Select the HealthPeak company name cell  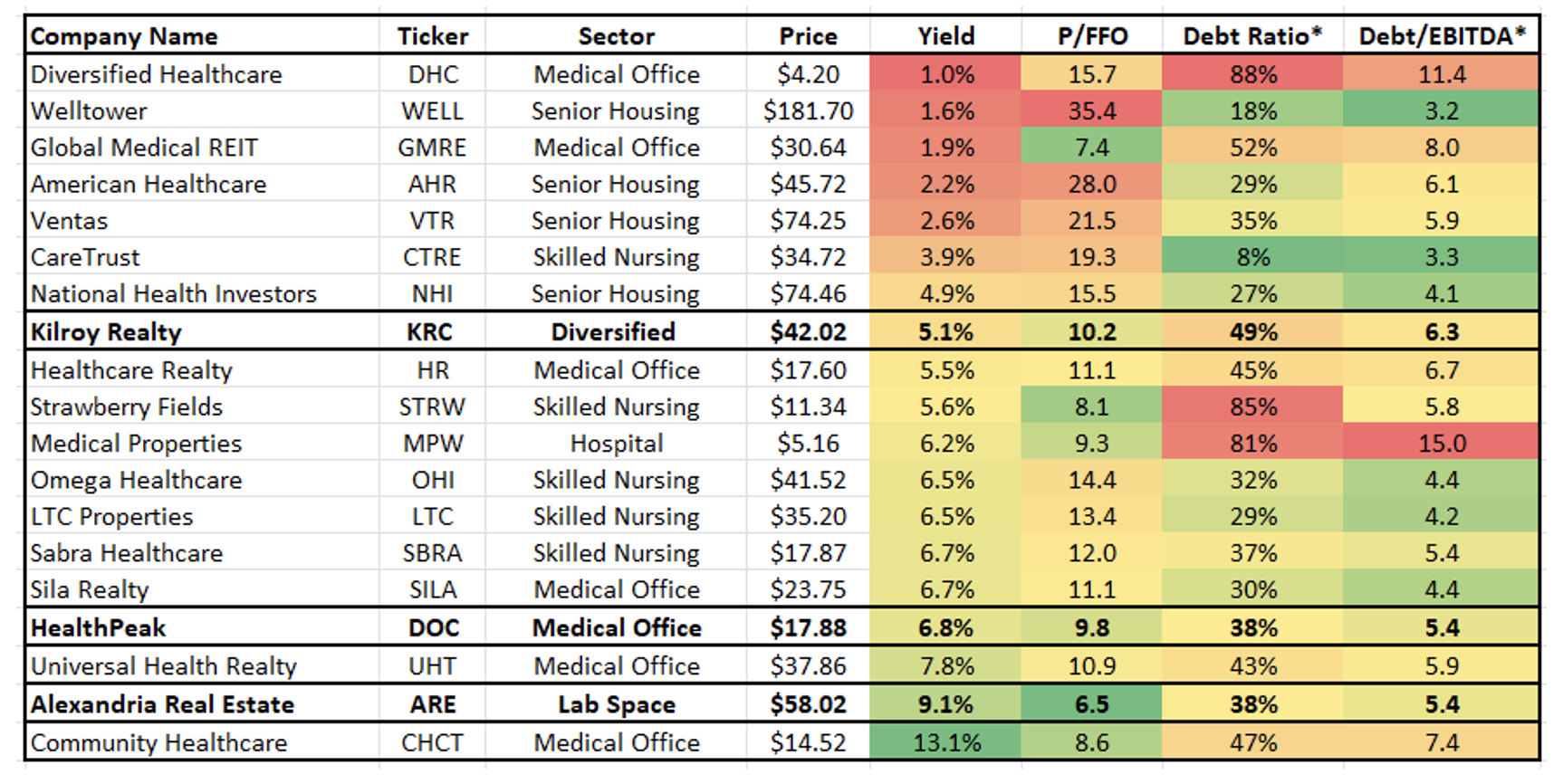click(98, 627)
